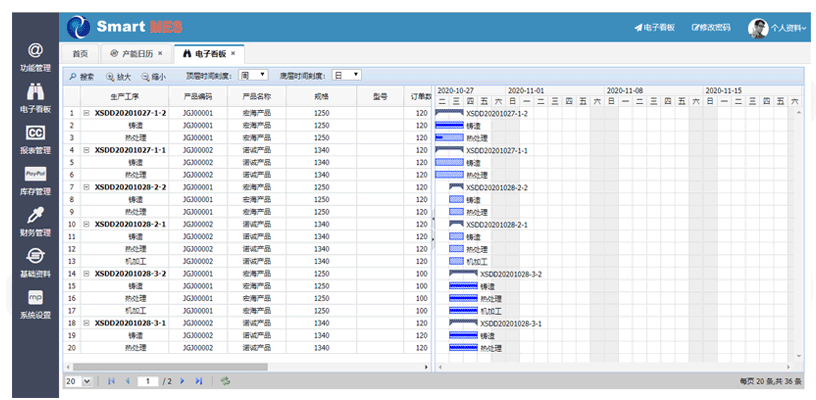Screen dimensions: 816x400
Task: Click the 缩小 zoom-out tool
Action: point(153,76)
